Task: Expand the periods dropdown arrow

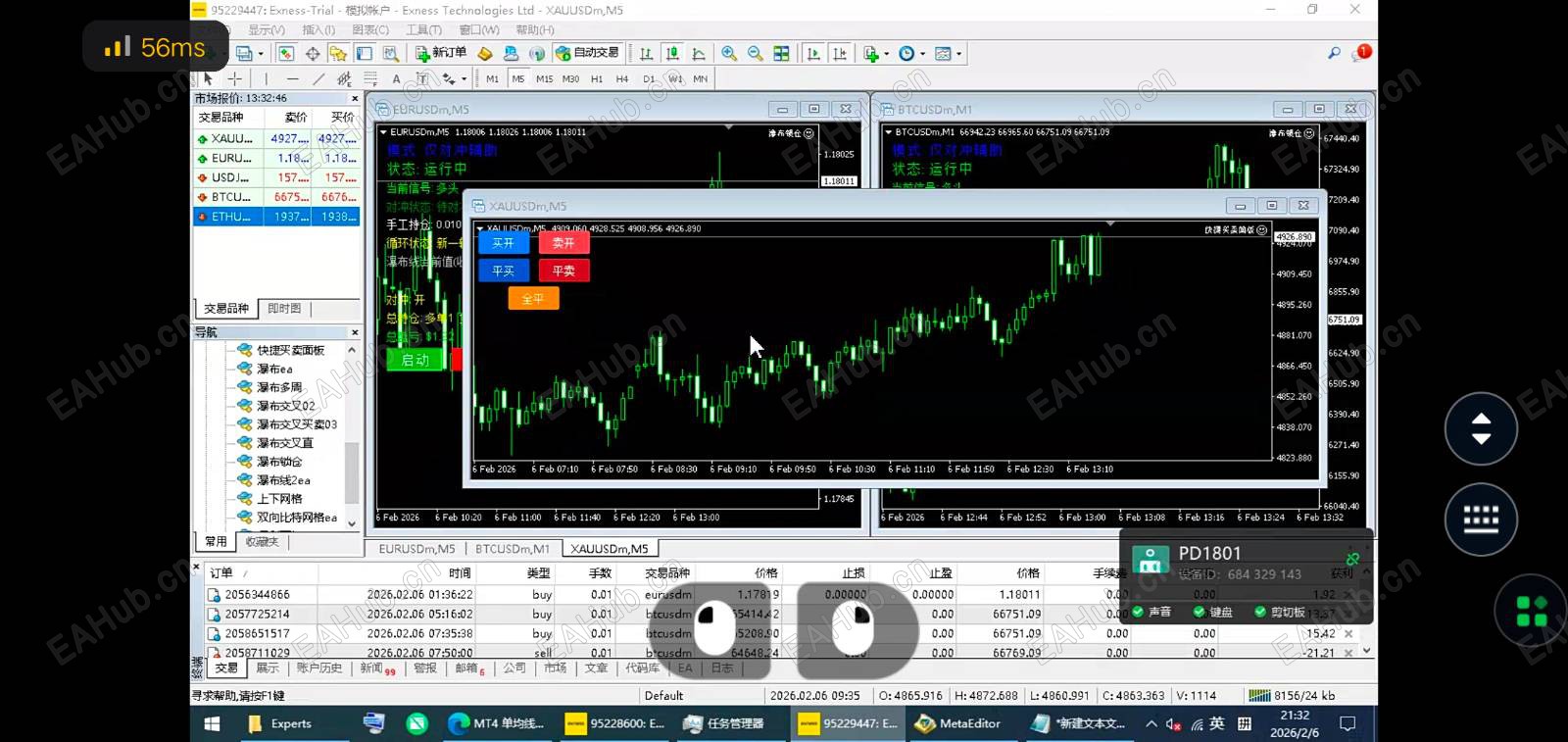Action: pyautogui.click(x=922, y=54)
